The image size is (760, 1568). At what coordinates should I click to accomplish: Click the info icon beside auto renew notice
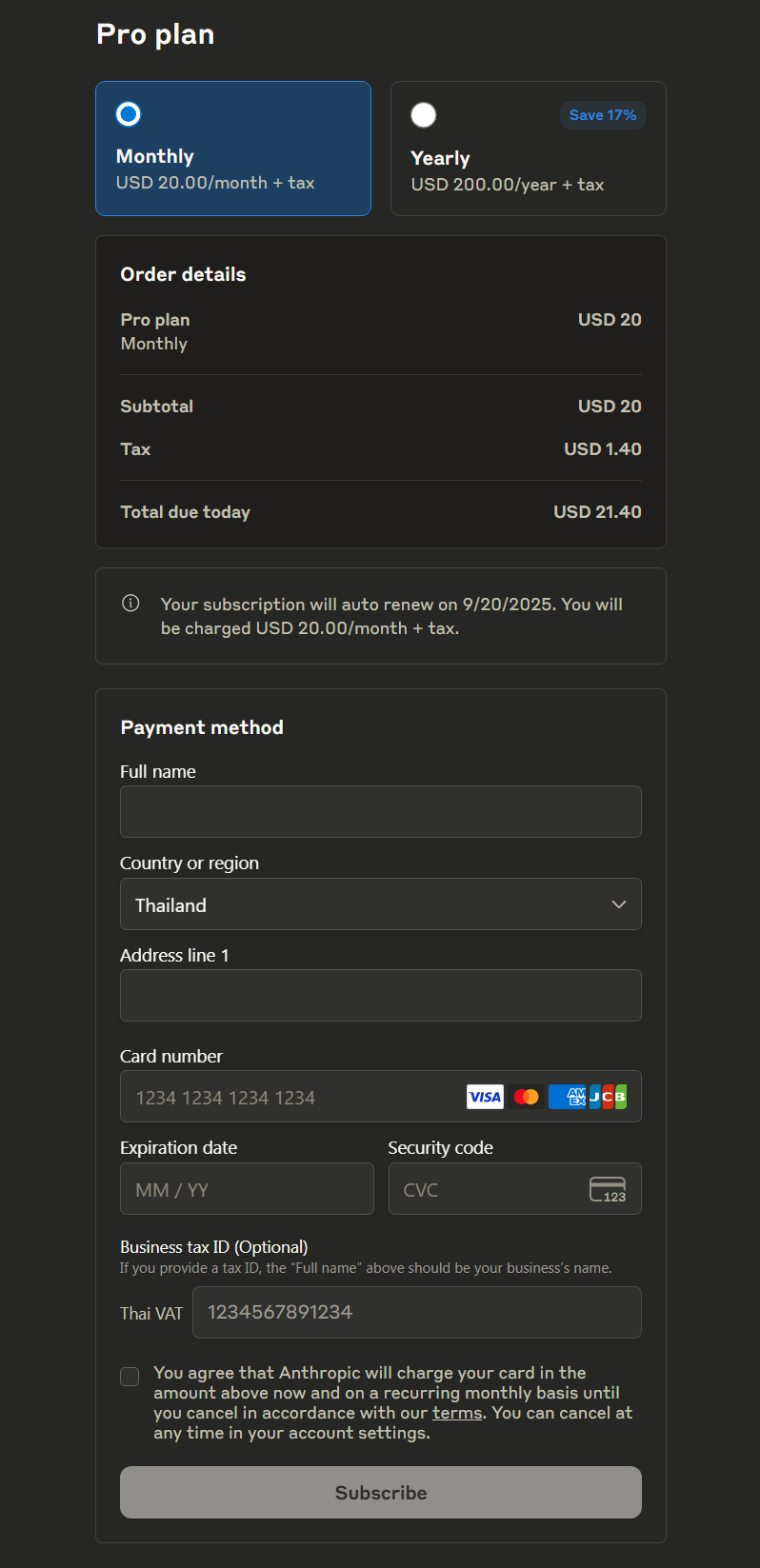131,603
